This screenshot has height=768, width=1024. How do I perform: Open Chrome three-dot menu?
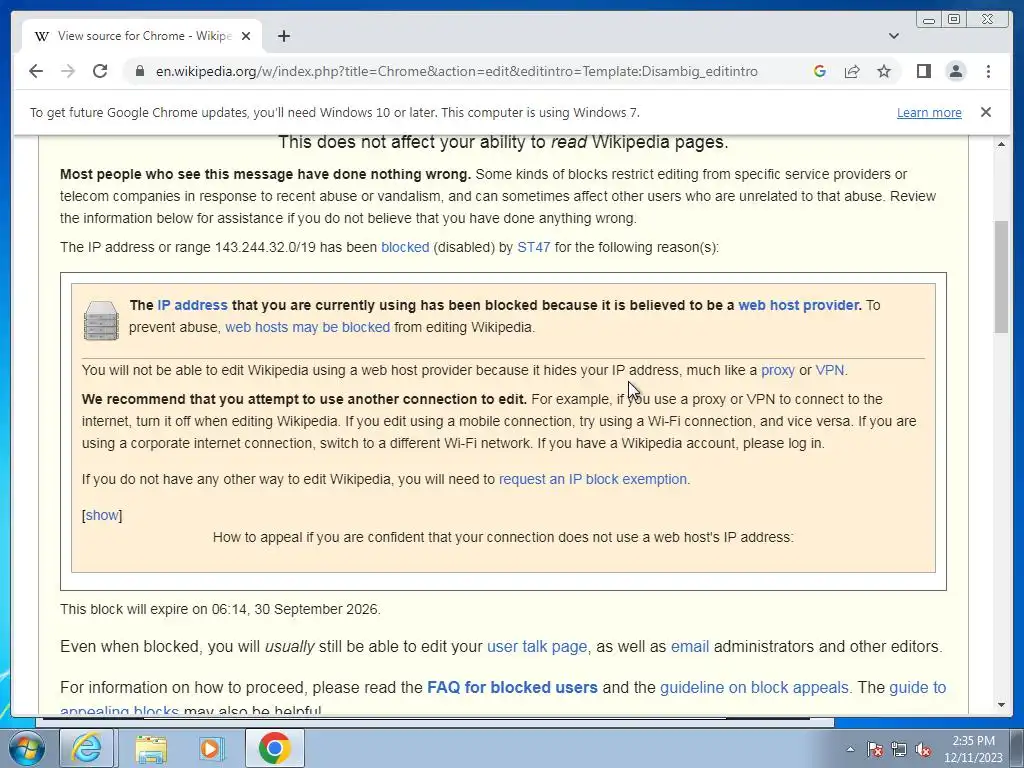pyautogui.click(x=988, y=71)
